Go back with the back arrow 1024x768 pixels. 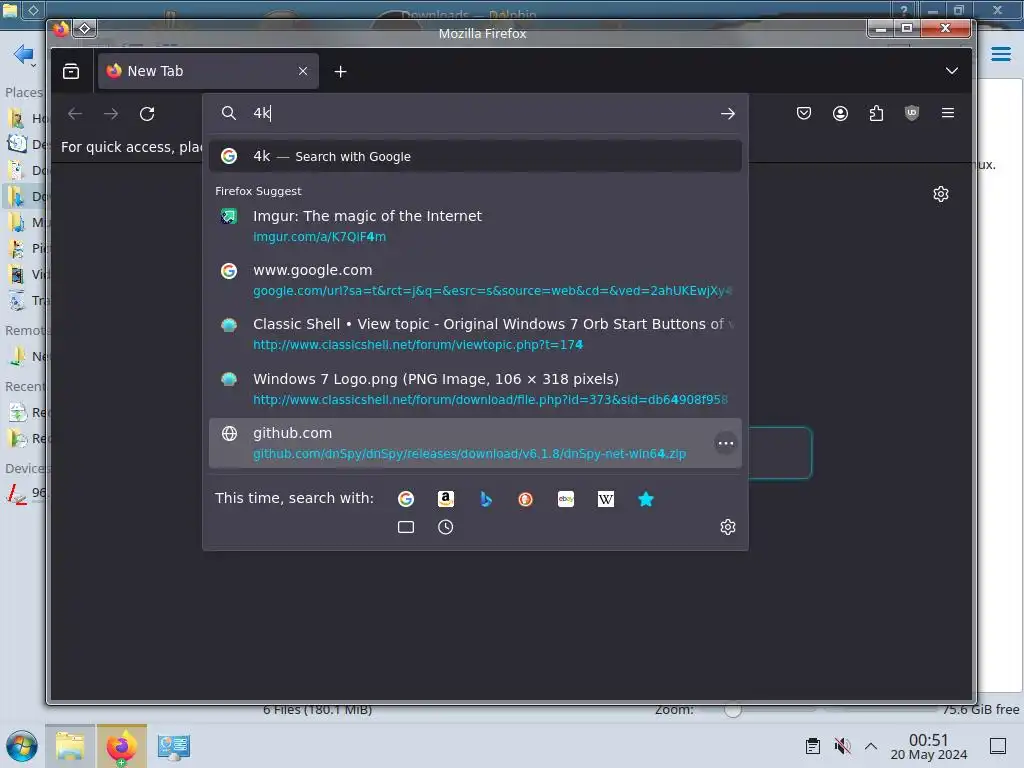coord(75,114)
